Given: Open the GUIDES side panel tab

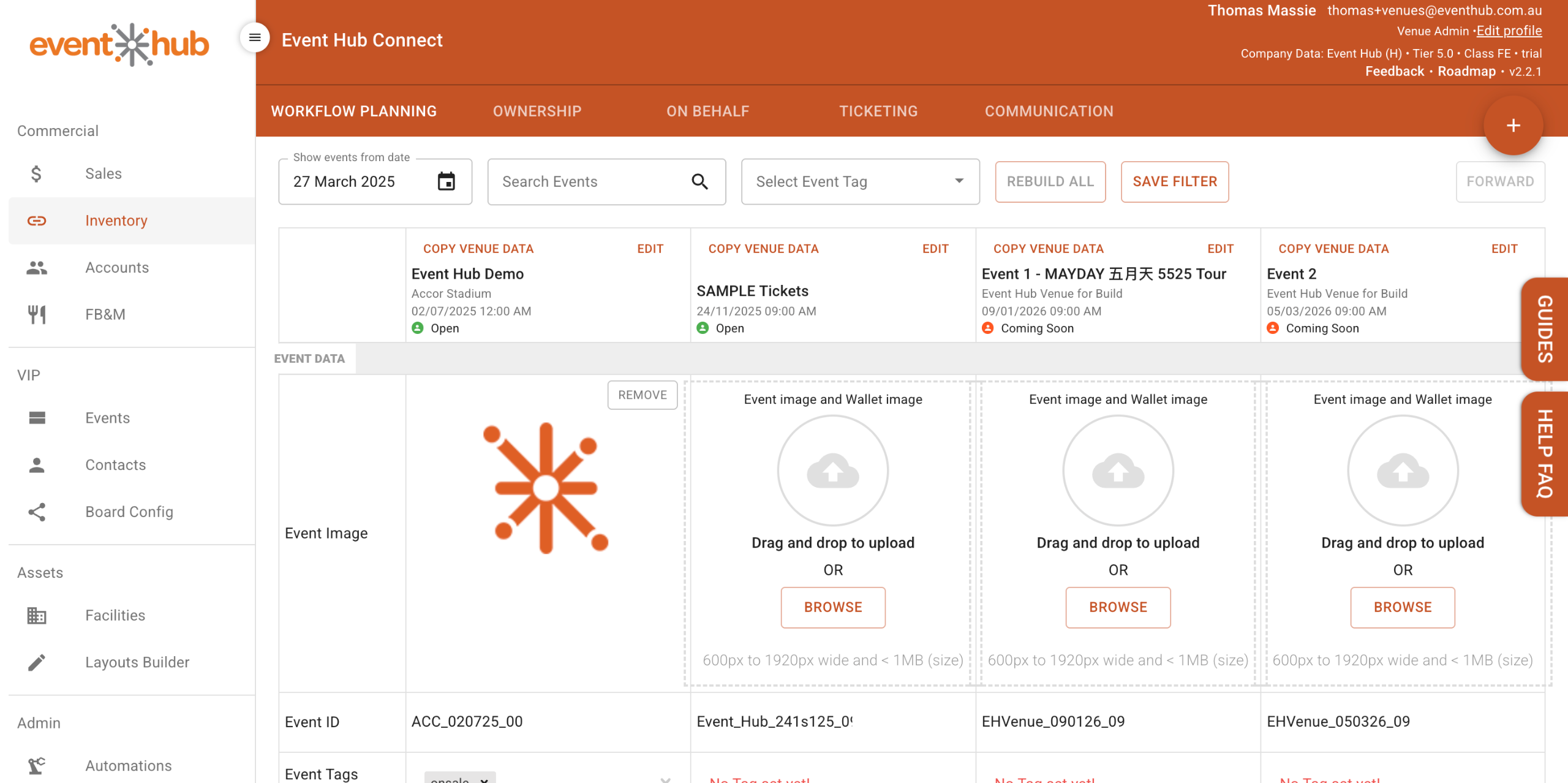Looking at the screenshot, I should 1544,329.
